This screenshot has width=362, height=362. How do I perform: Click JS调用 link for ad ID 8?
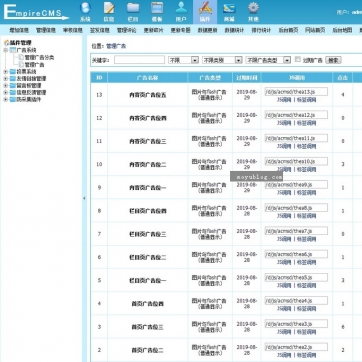284,216
